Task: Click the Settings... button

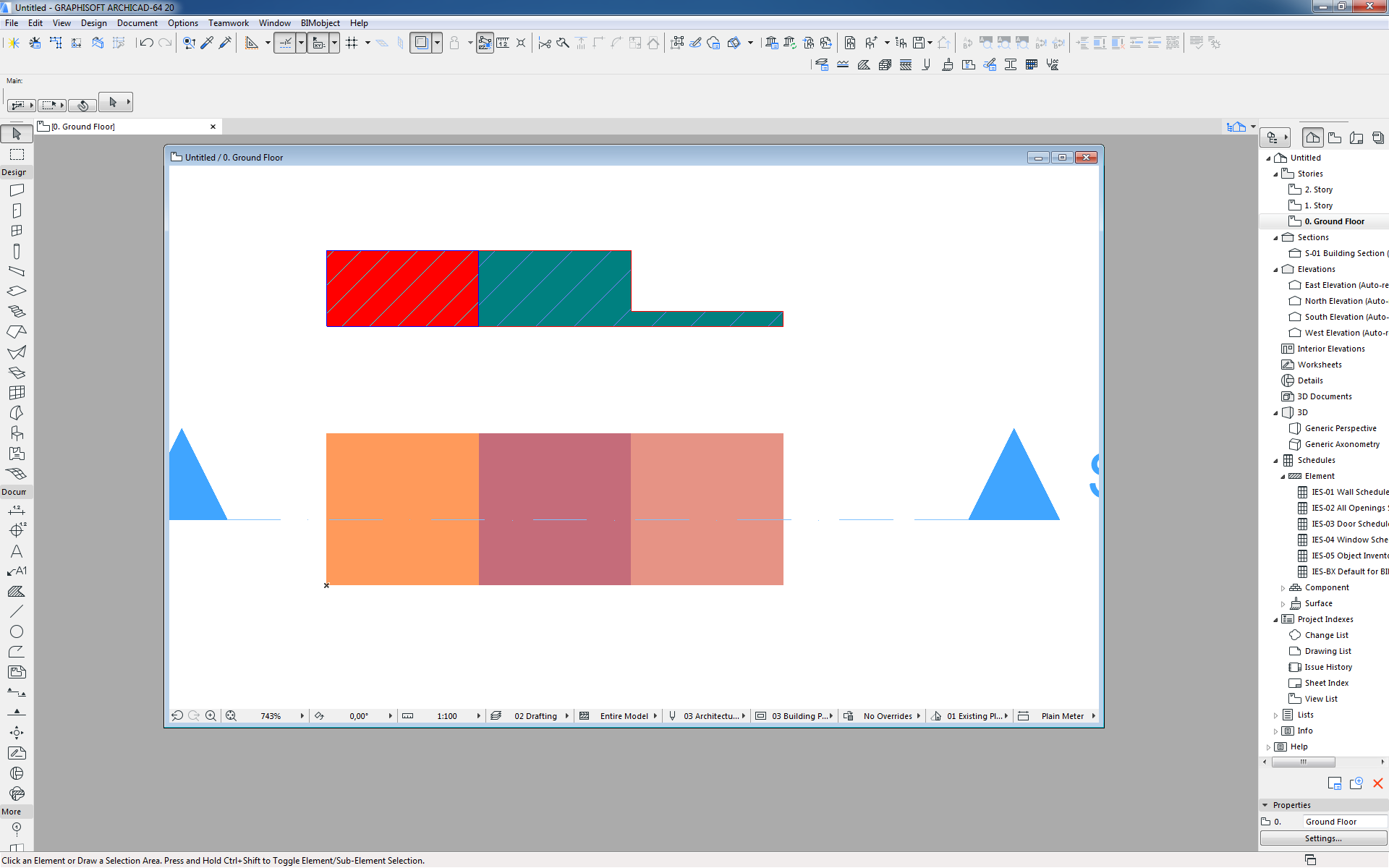Action: 1322,838
